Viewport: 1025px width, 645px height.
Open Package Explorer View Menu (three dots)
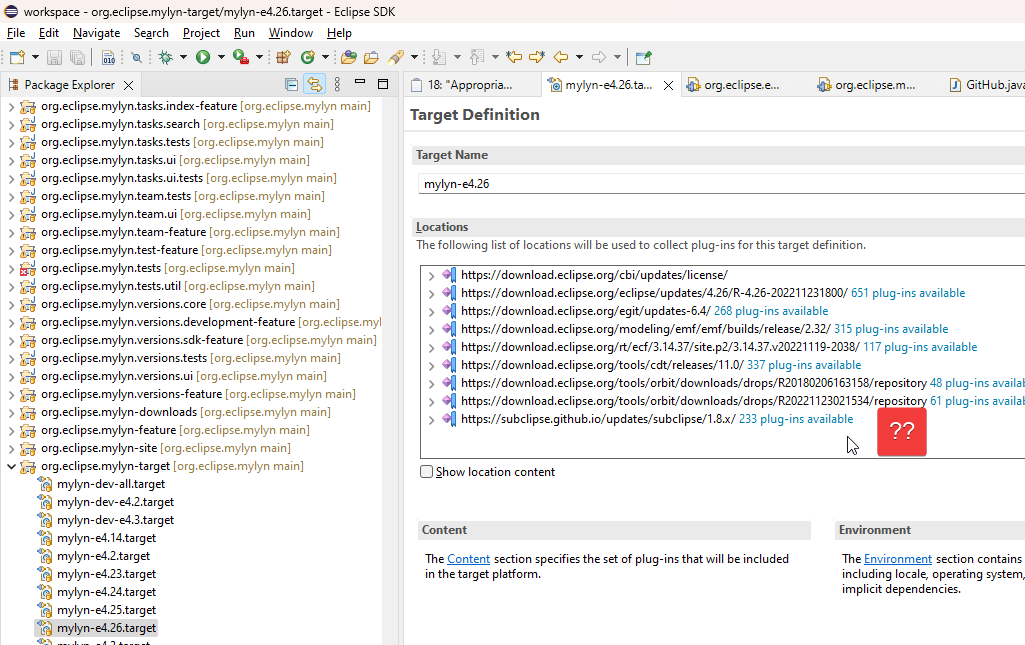pos(337,85)
